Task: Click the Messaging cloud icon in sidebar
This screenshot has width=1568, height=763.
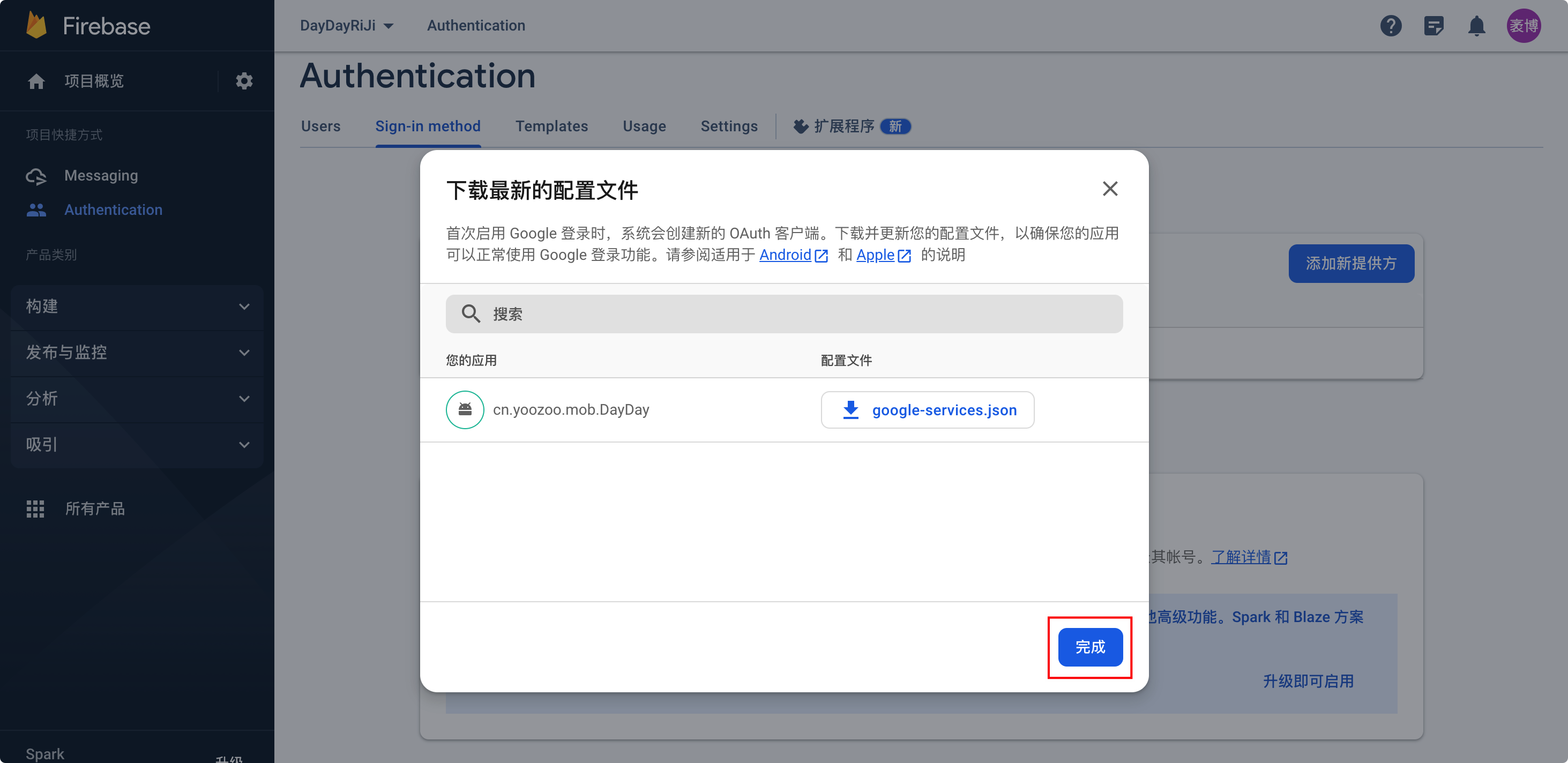Action: 36,176
